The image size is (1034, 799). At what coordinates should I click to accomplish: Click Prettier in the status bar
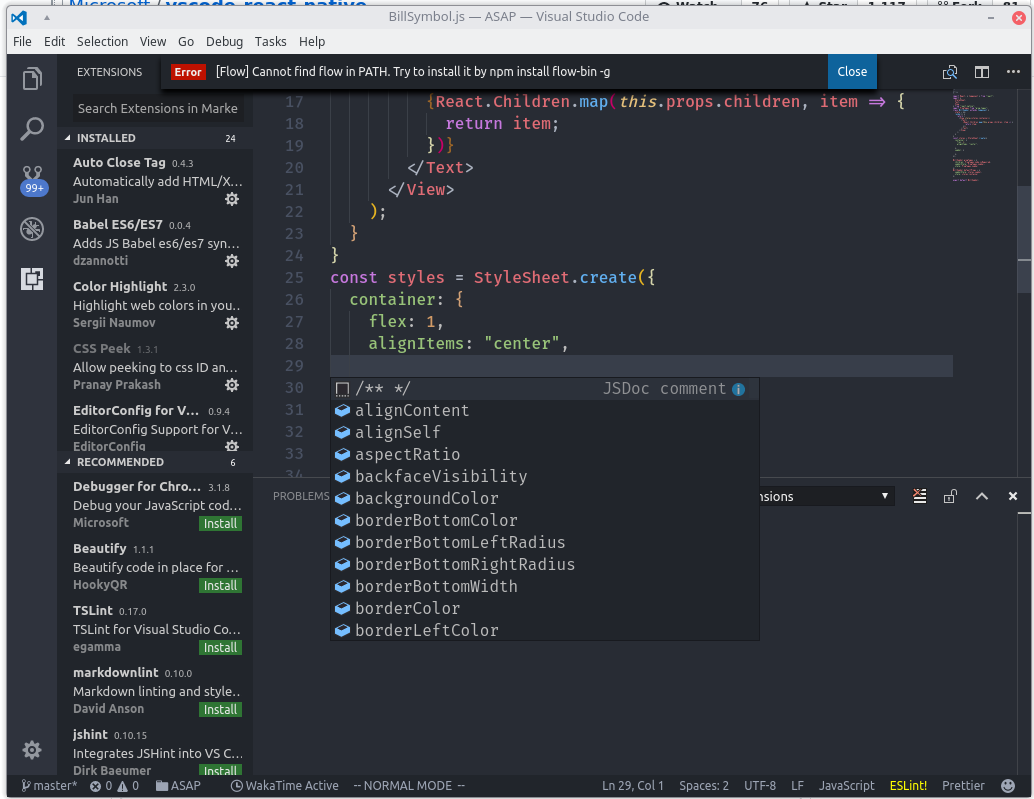963,785
